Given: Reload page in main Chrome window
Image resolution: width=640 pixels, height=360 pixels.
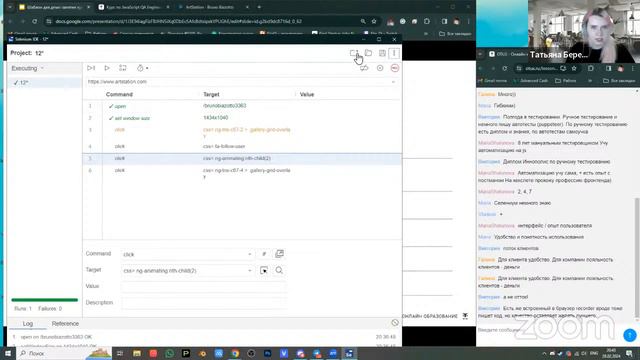Looking at the screenshot, I should click(x=35, y=21).
